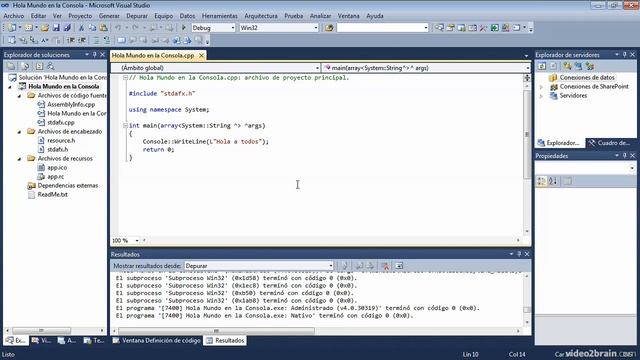Screen dimensions: 640x360
Task: Click the connect to server icon
Action: (578, 66)
